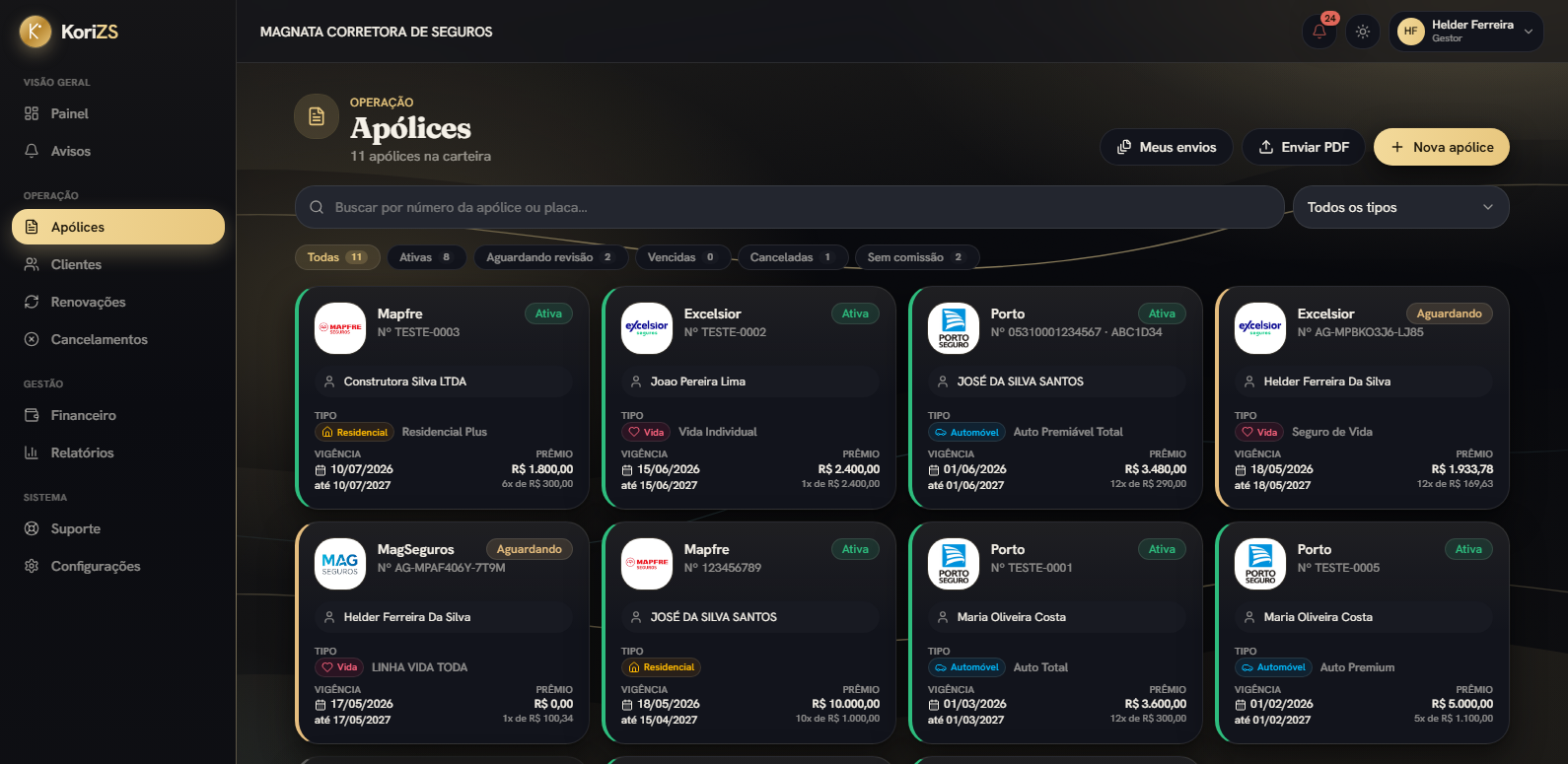
Task: Open the notifications bell icon
Action: (1319, 32)
